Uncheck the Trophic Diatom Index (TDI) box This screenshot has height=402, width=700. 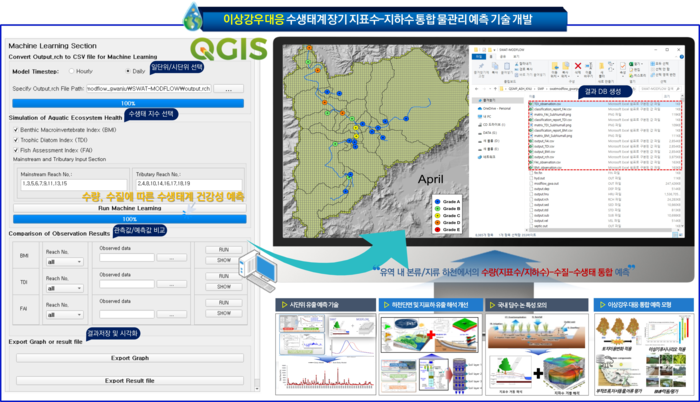tap(15, 140)
